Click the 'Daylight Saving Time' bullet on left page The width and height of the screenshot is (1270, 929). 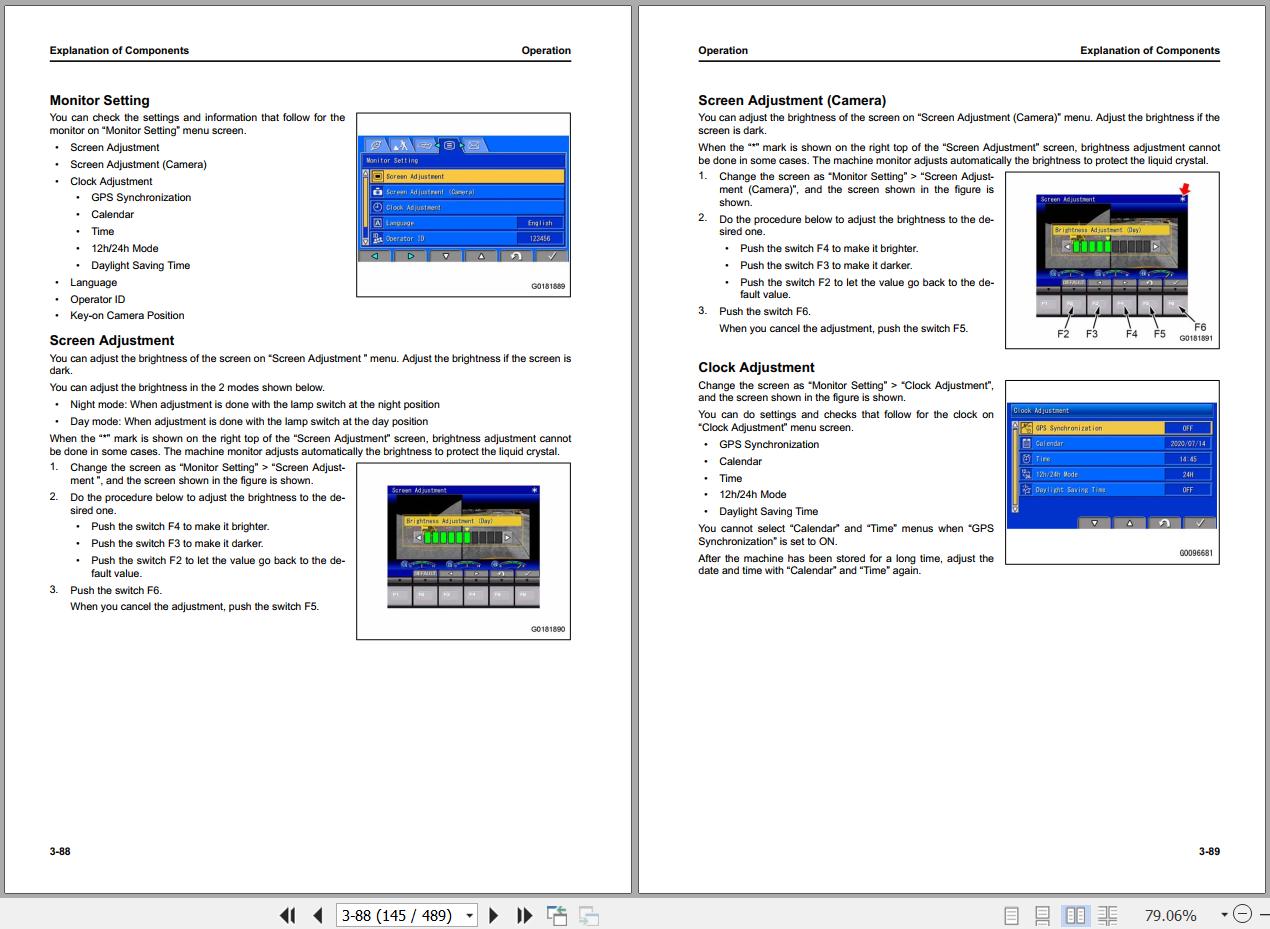[x=140, y=265]
